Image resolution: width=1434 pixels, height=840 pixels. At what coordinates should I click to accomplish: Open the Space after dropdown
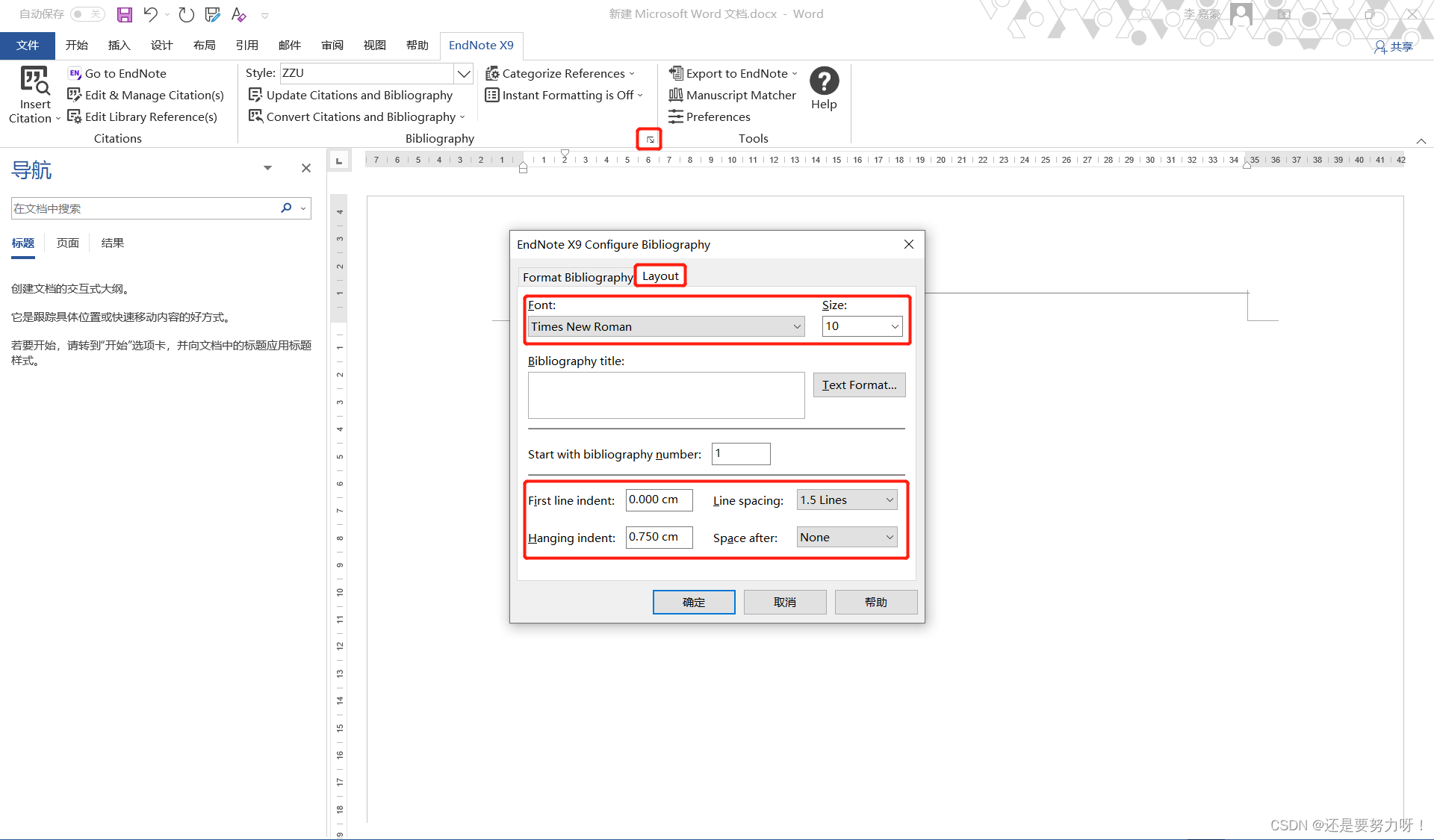[x=846, y=537]
